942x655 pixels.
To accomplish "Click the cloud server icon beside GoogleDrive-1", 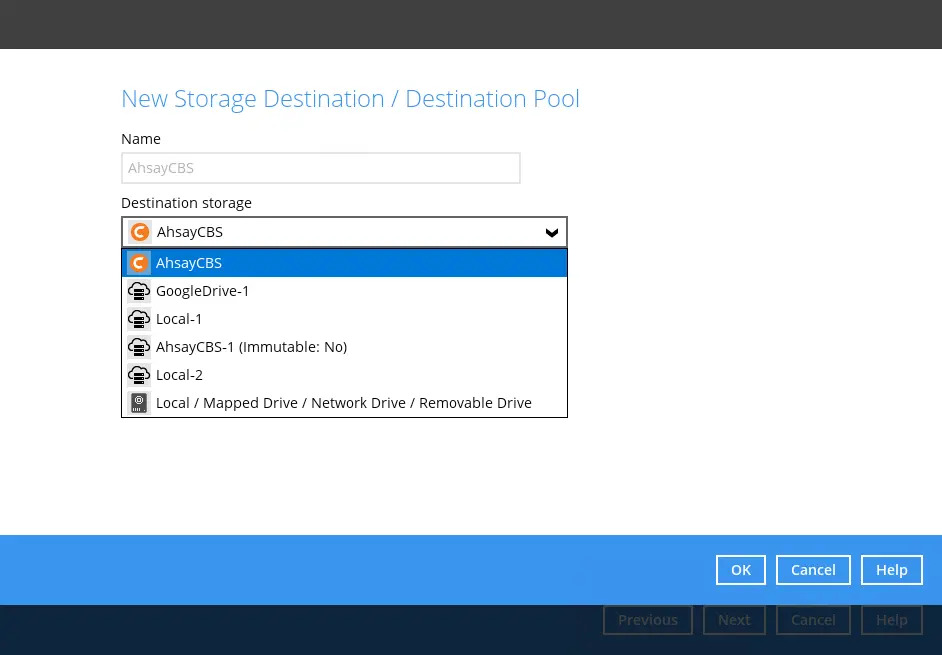I will click(139, 291).
